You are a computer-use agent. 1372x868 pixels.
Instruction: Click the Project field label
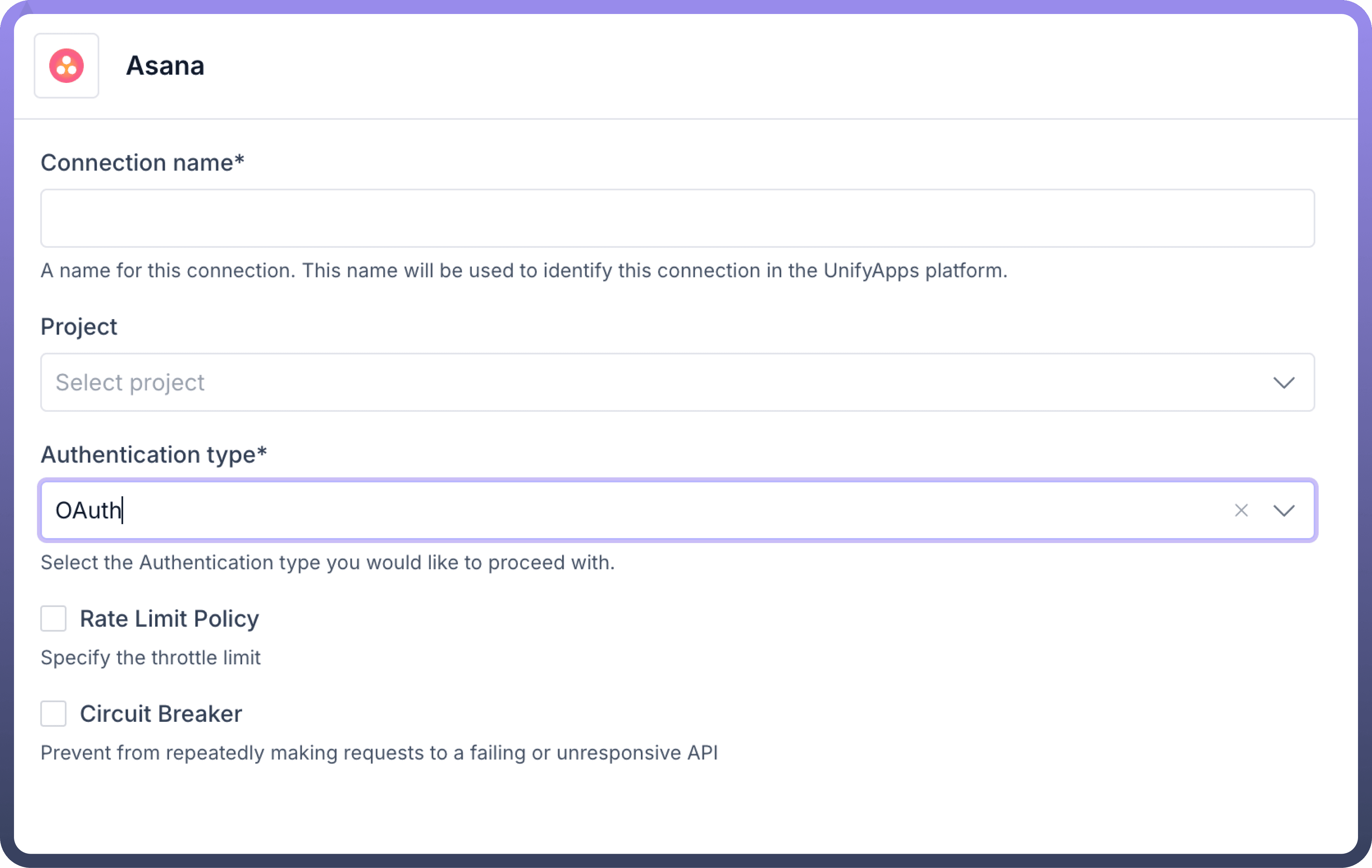pos(79,327)
